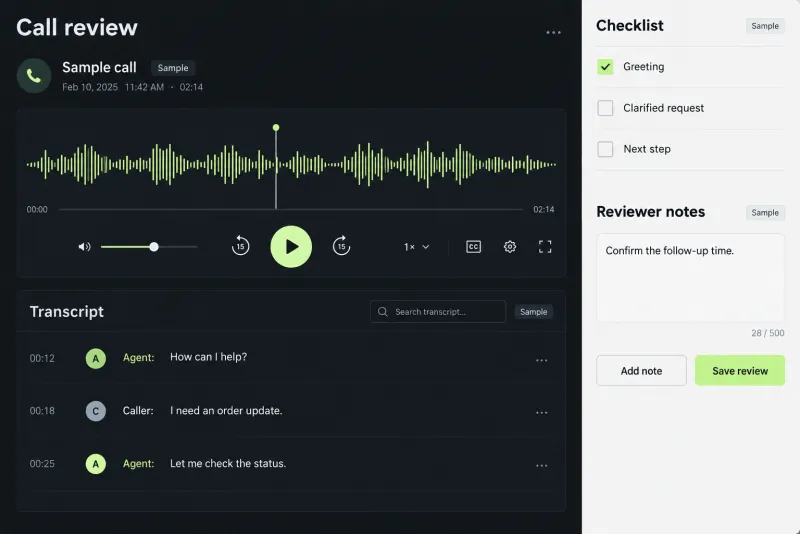Click the Agent avatar on the 00:12 line
The width and height of the screenshot is (800, 534).
click(x=95, y=359)
